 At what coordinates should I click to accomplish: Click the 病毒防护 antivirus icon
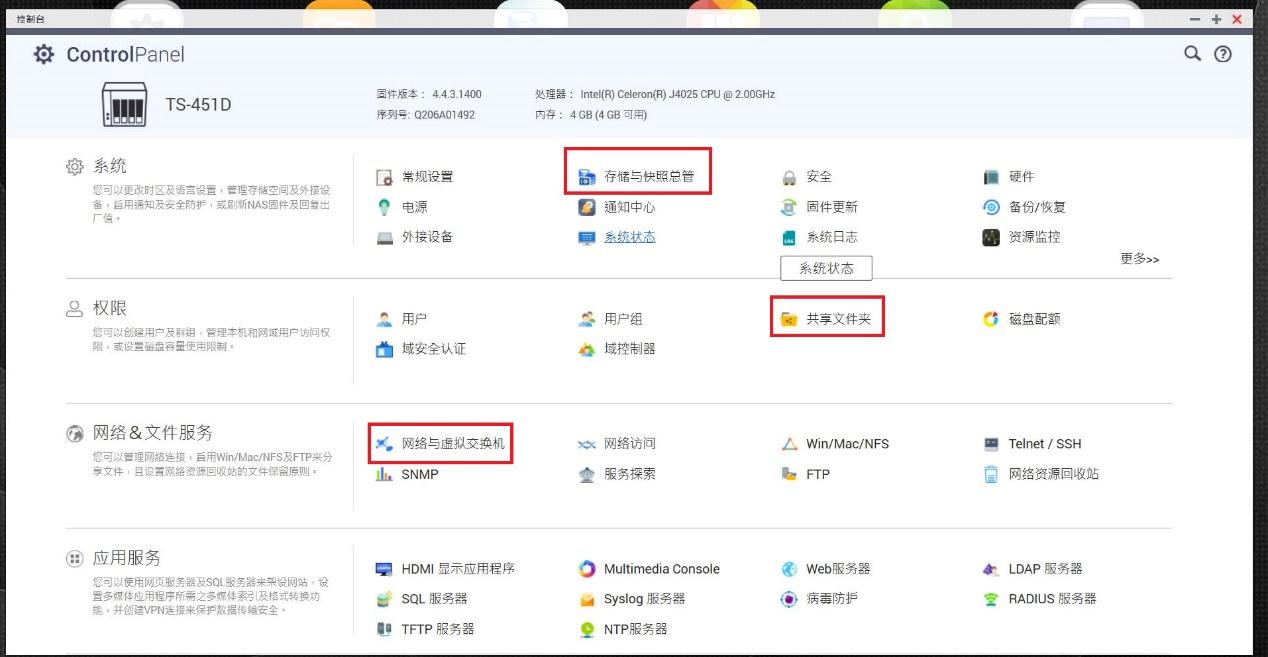click(789, 599)
